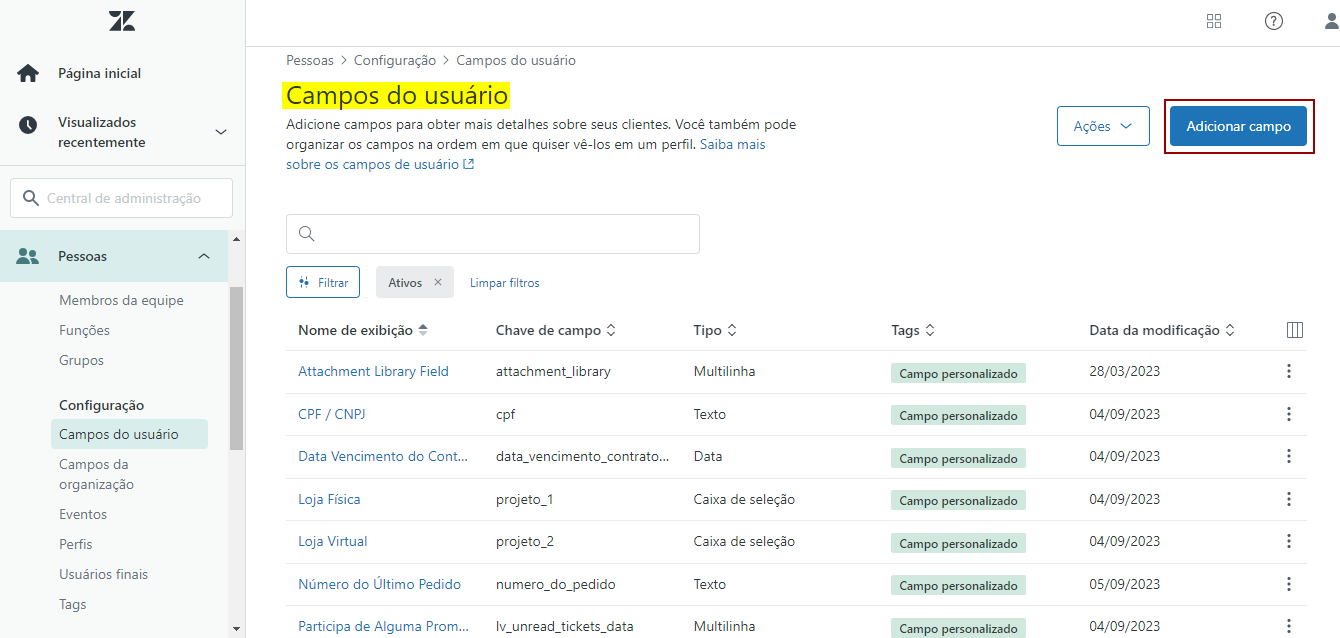1340x638 pixels.
Task: Click the column settings icon in table header
Action: [x=1294, y=330]
